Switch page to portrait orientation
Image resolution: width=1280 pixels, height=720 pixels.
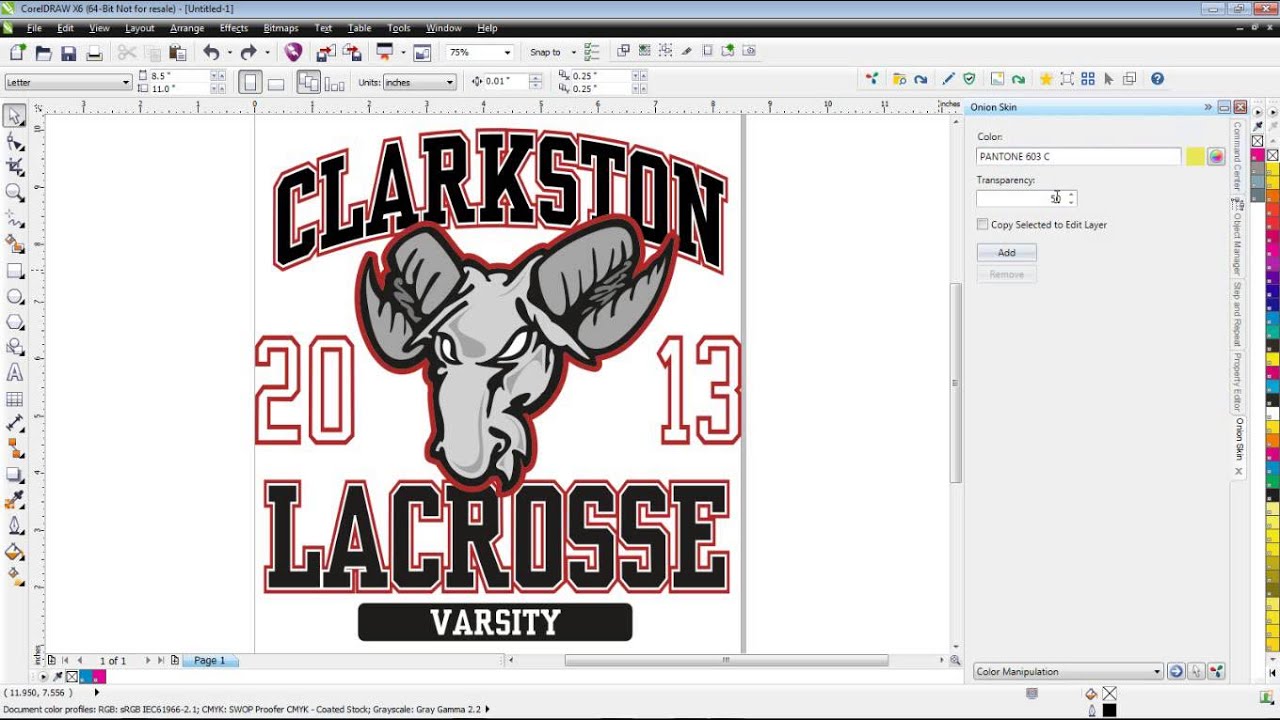(x=250, y=83)
